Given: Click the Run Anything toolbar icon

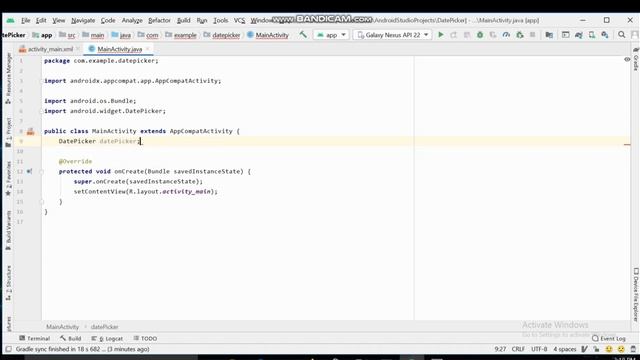Looking at the screenshot, I should 566,35.
